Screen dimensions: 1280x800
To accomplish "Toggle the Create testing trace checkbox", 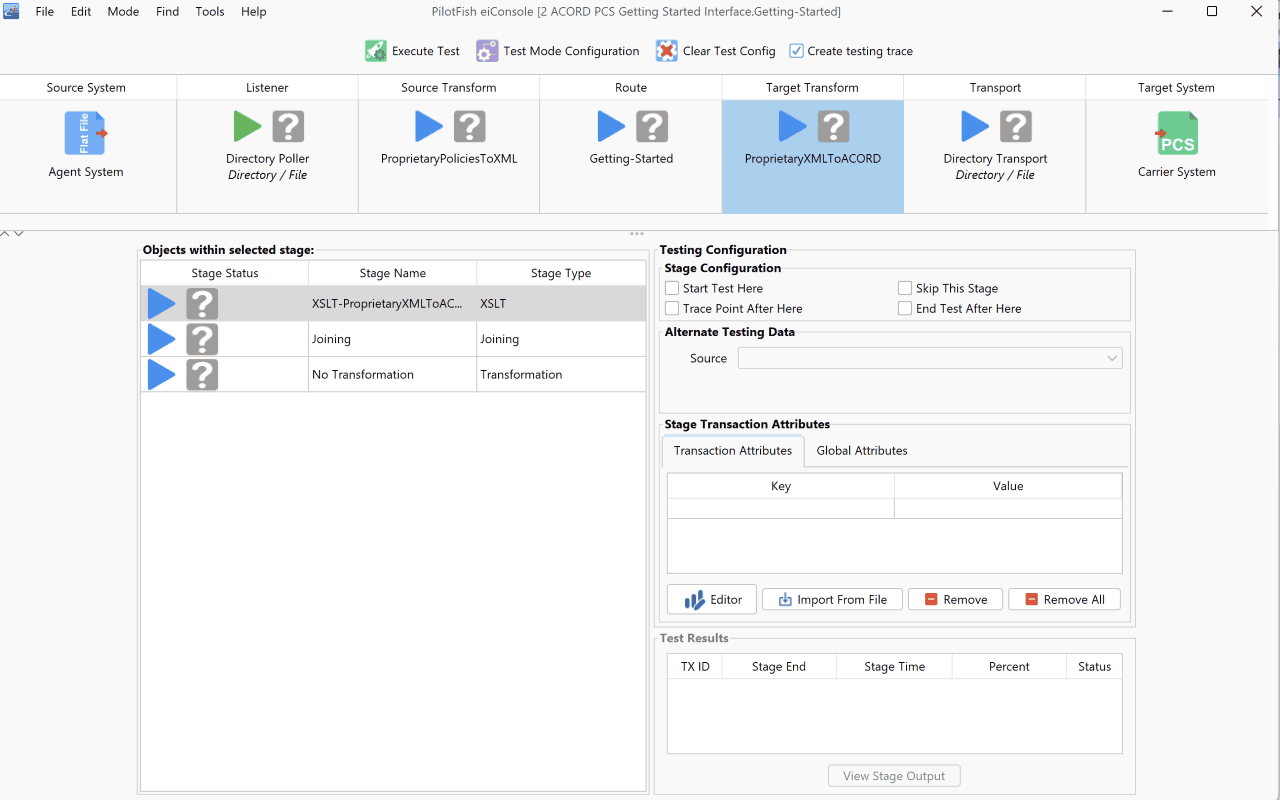I will [796, 51].
